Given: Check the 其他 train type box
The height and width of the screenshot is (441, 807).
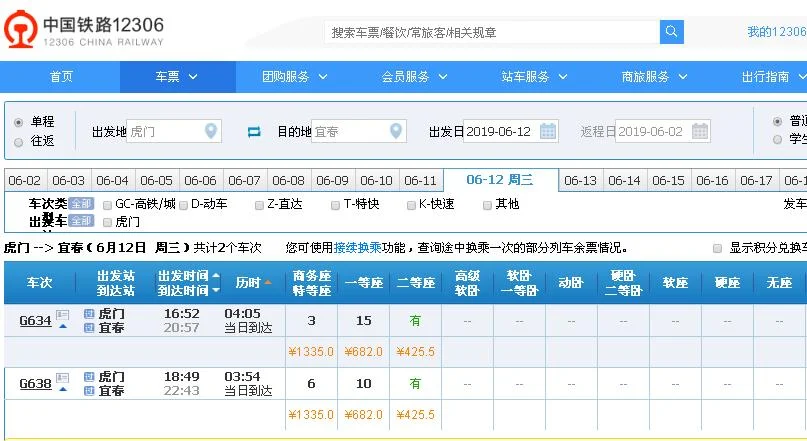Looking at the screenshot, I should point(487,205).
